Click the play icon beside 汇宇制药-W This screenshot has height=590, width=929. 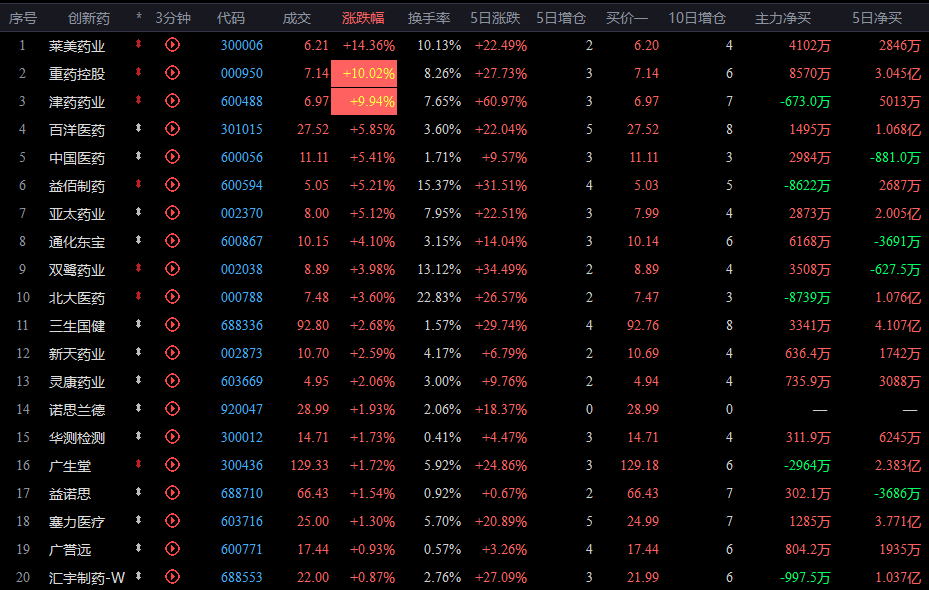[x=172, y=577]
